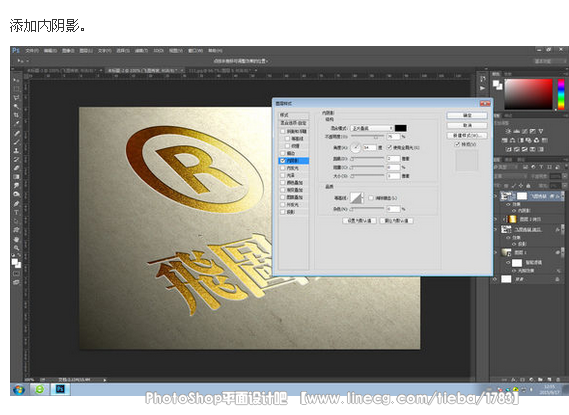
Task: Open the Layer menu
Action: (86, 50)
